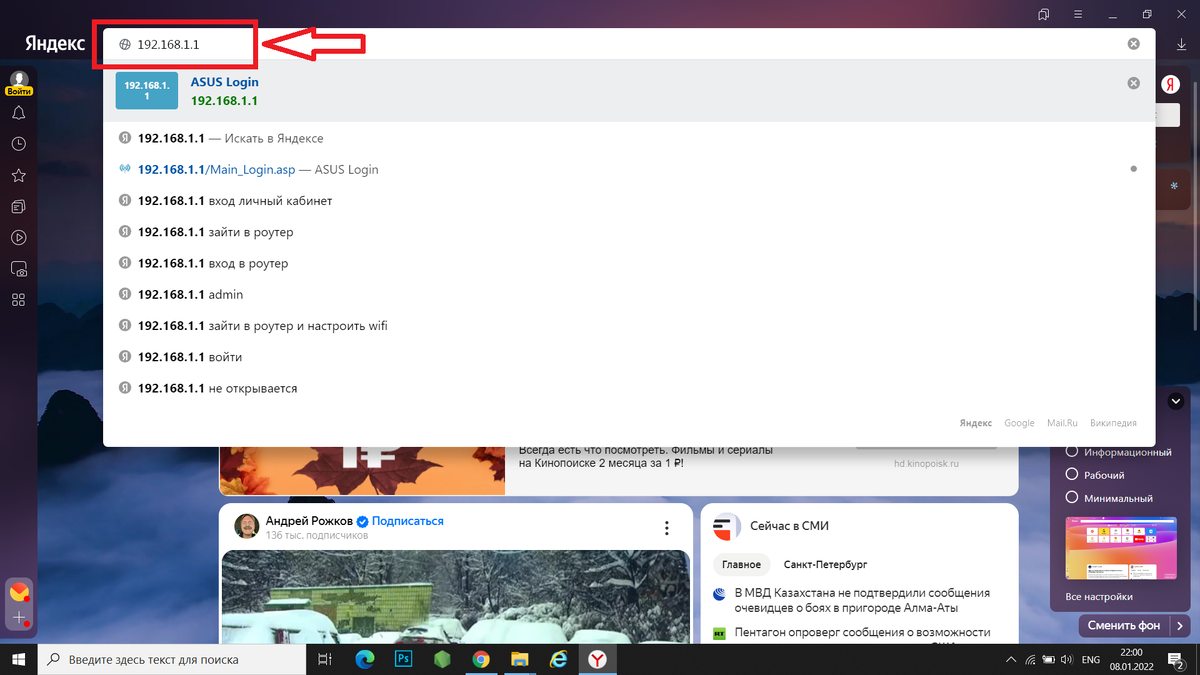Switch search engine to Mail.Ru

(x=1063, y=423)
